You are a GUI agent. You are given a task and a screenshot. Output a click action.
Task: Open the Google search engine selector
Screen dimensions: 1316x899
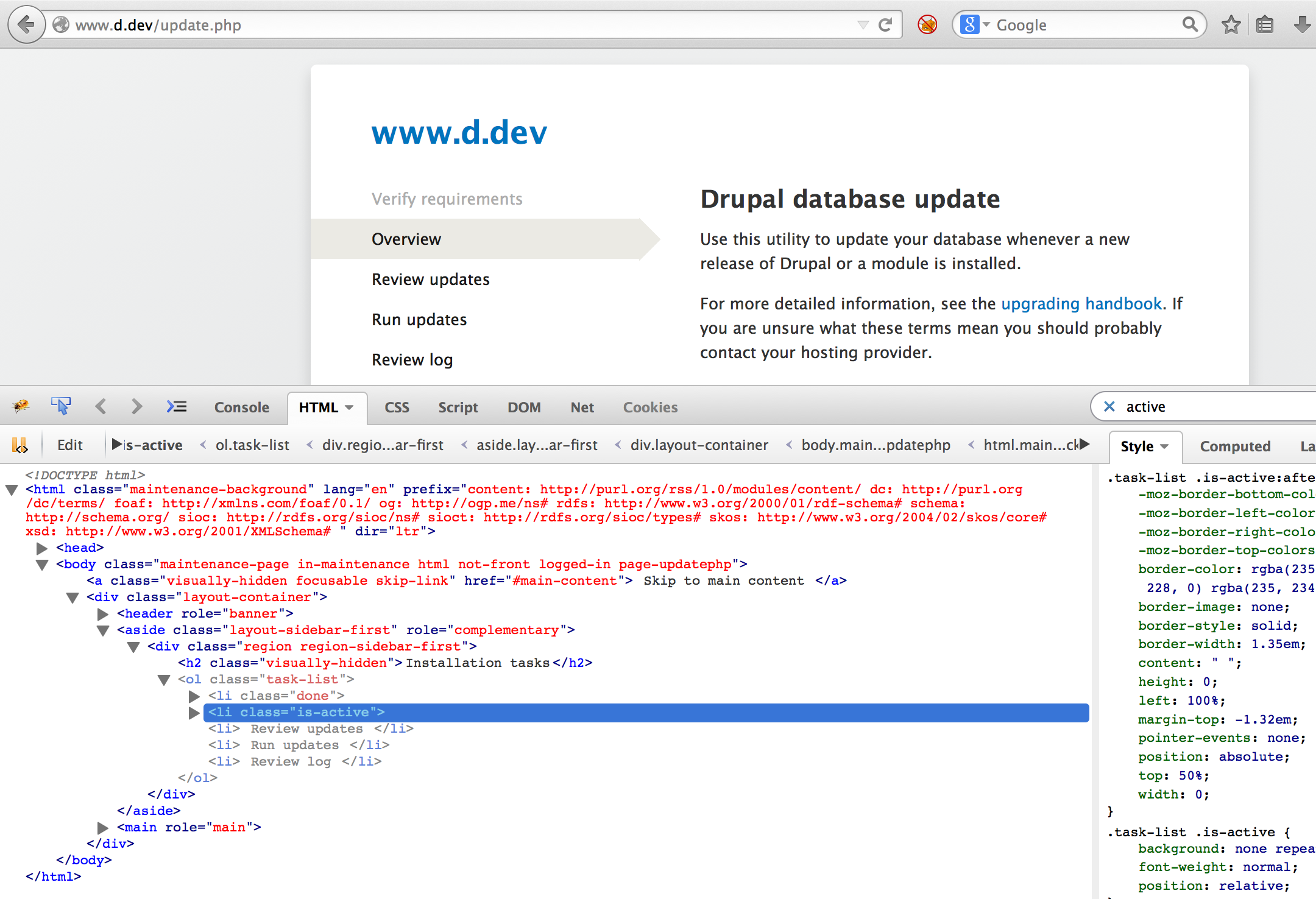974,25
